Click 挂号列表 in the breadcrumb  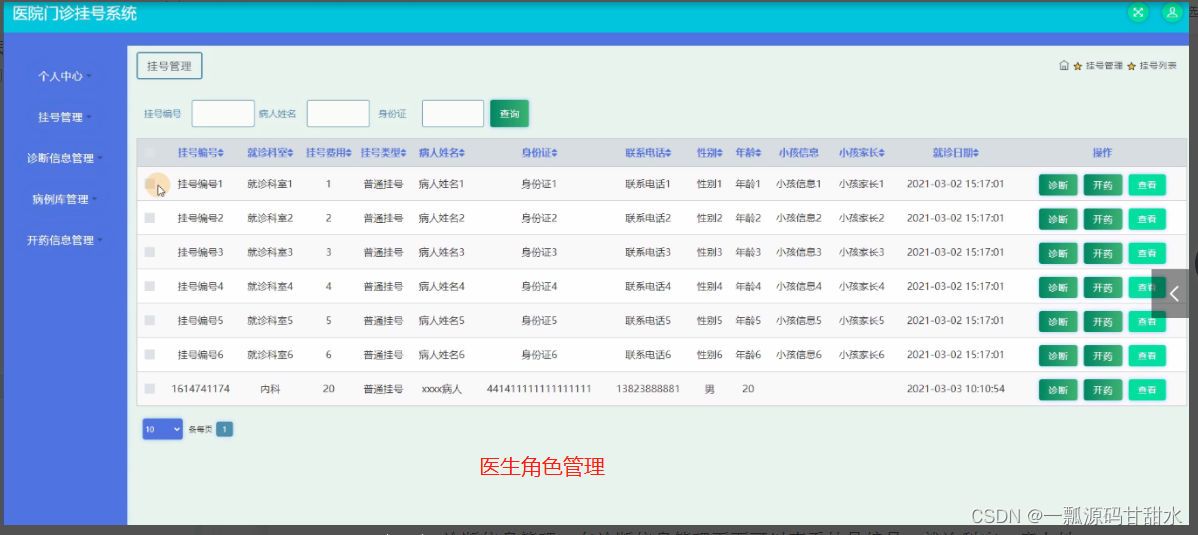coord(1158,66)
